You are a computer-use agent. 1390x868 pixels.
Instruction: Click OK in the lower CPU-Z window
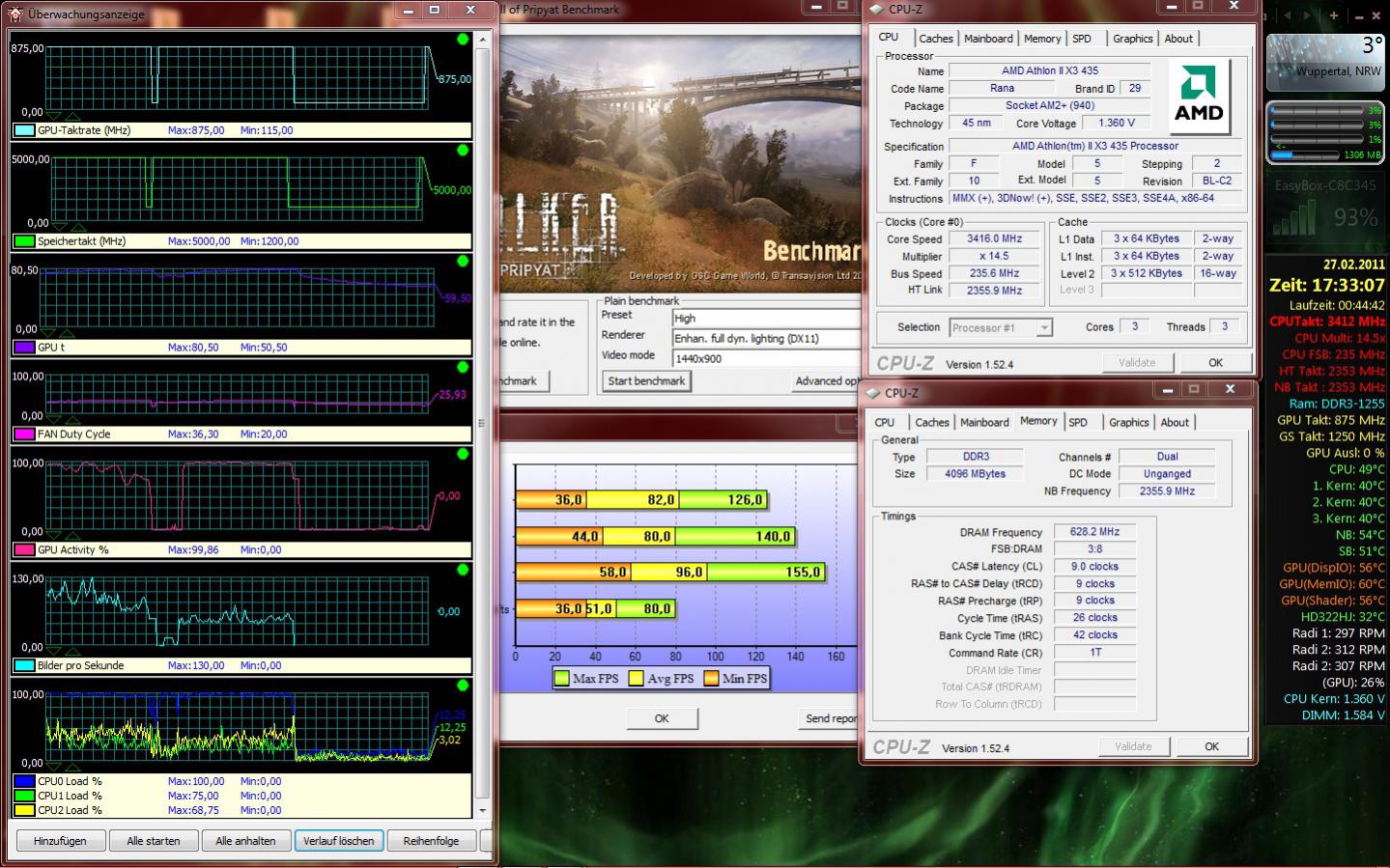click(1211, 746)
